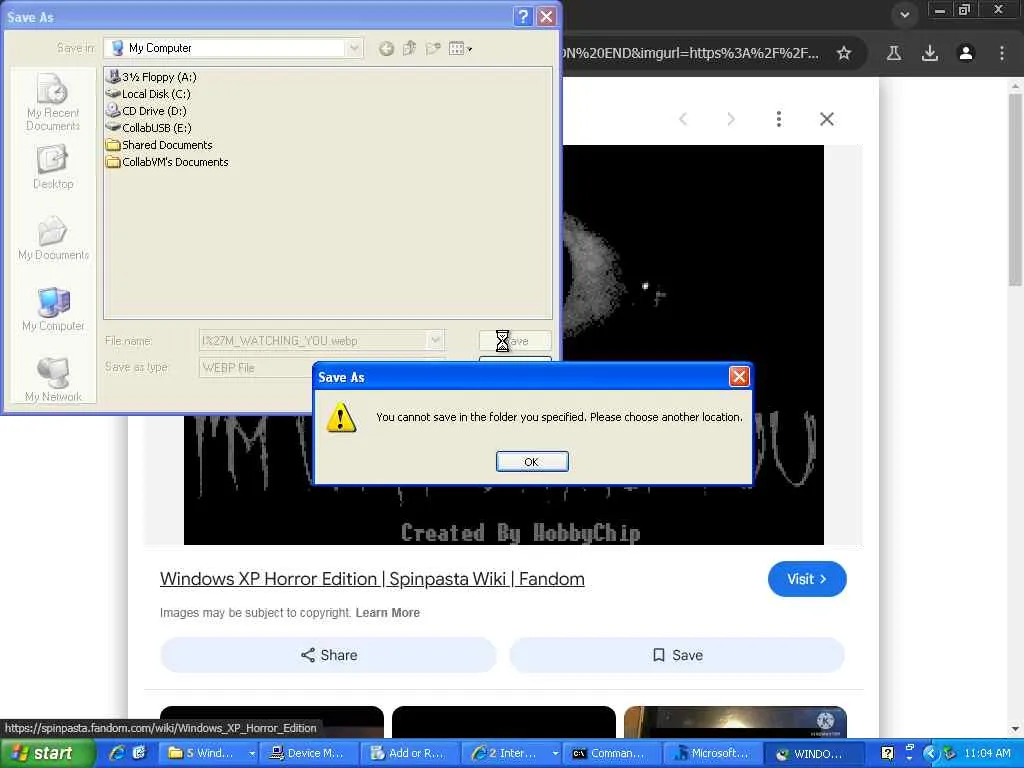Expand the File name dropdown arrow
Image resolution: width=1024 pixels, height=768 pixels.
[x=436, y=340]
